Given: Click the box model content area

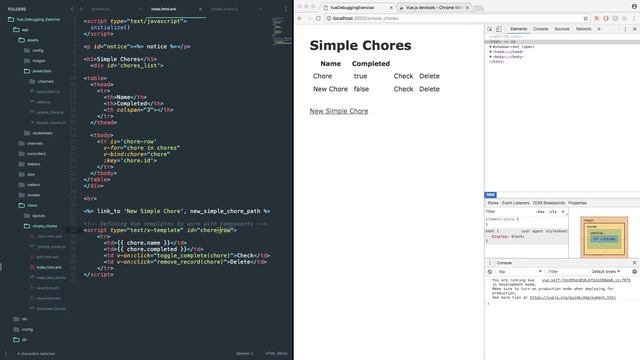Looking at the screenshot, I should coord(604,239).
